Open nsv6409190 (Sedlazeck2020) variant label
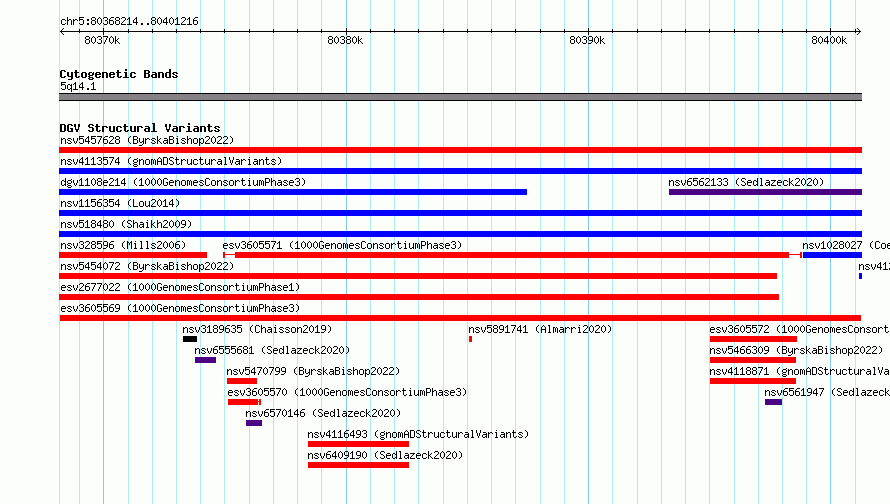The width and height of the screenshot is (890, 504). [385, 455]
